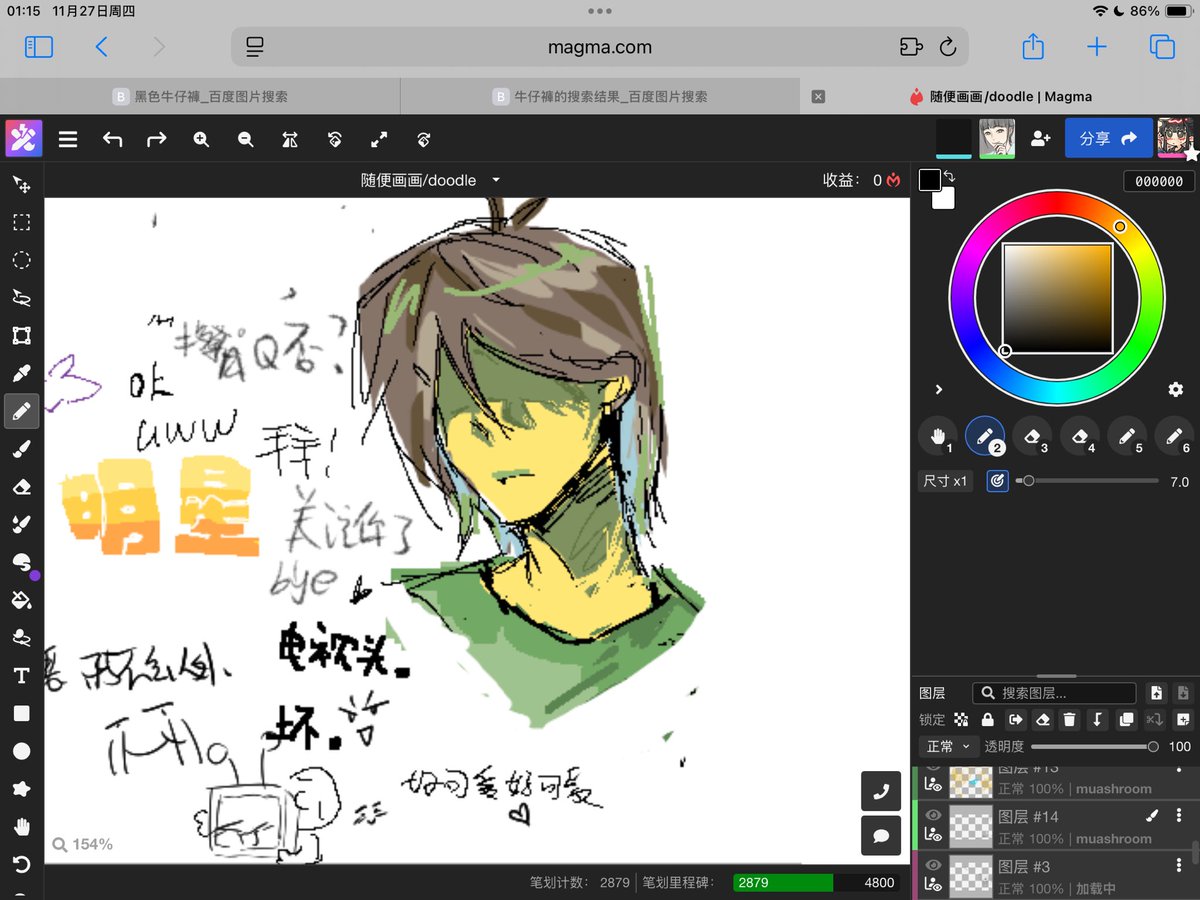The image size is (1200, 900).
Task: Open Safari share sheet
Action: (1033, 47)
